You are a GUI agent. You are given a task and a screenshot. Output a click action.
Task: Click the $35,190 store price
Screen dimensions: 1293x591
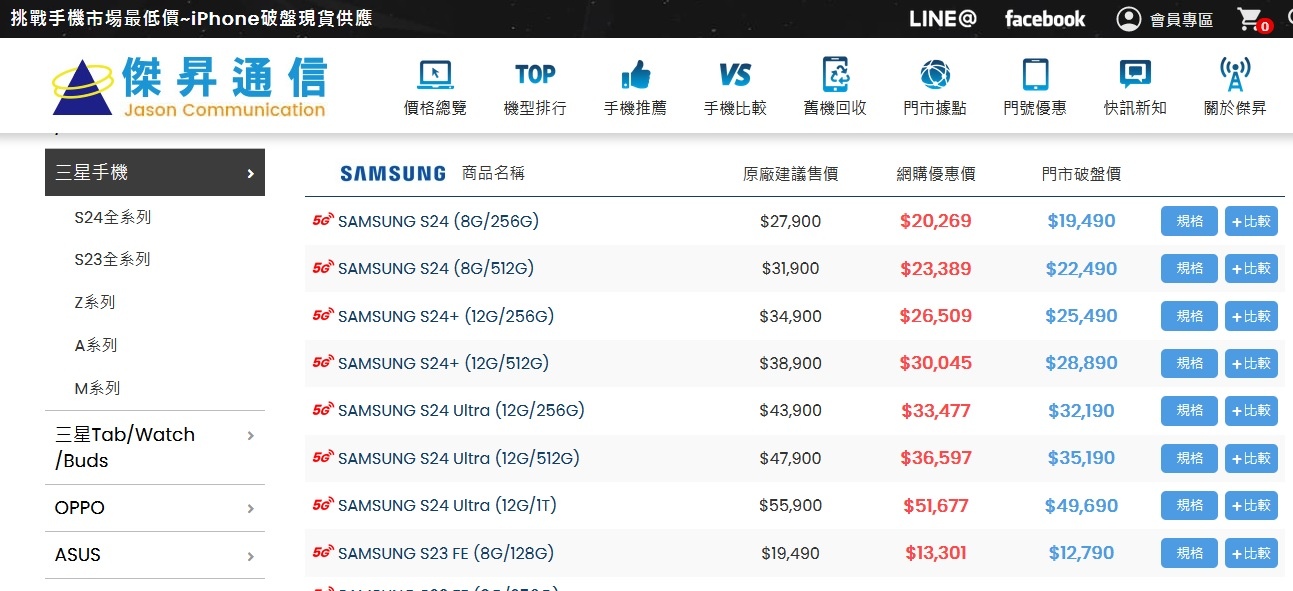click(x=1081, y=458)
